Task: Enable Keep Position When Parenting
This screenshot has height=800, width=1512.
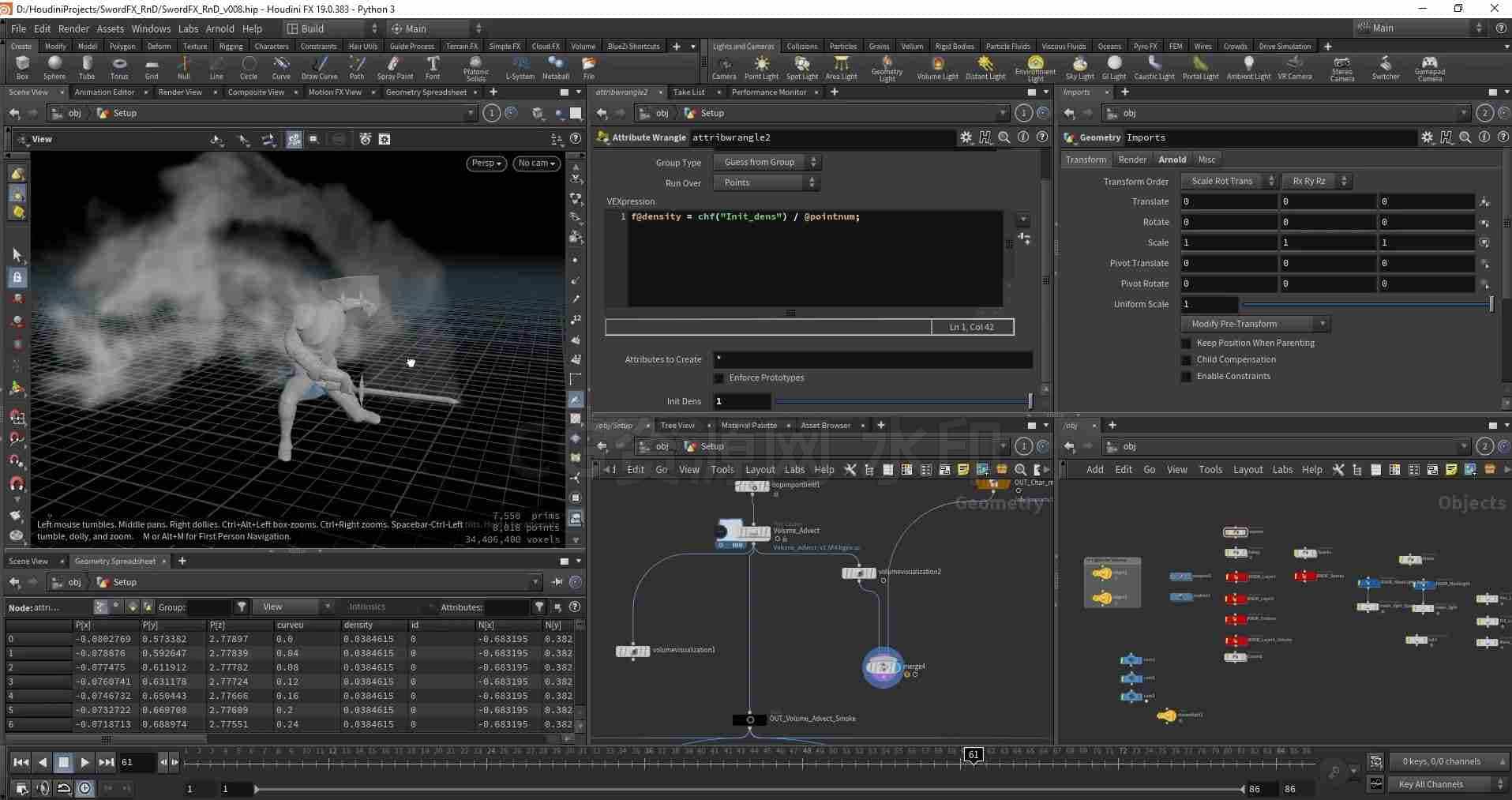Action: 1186,344
